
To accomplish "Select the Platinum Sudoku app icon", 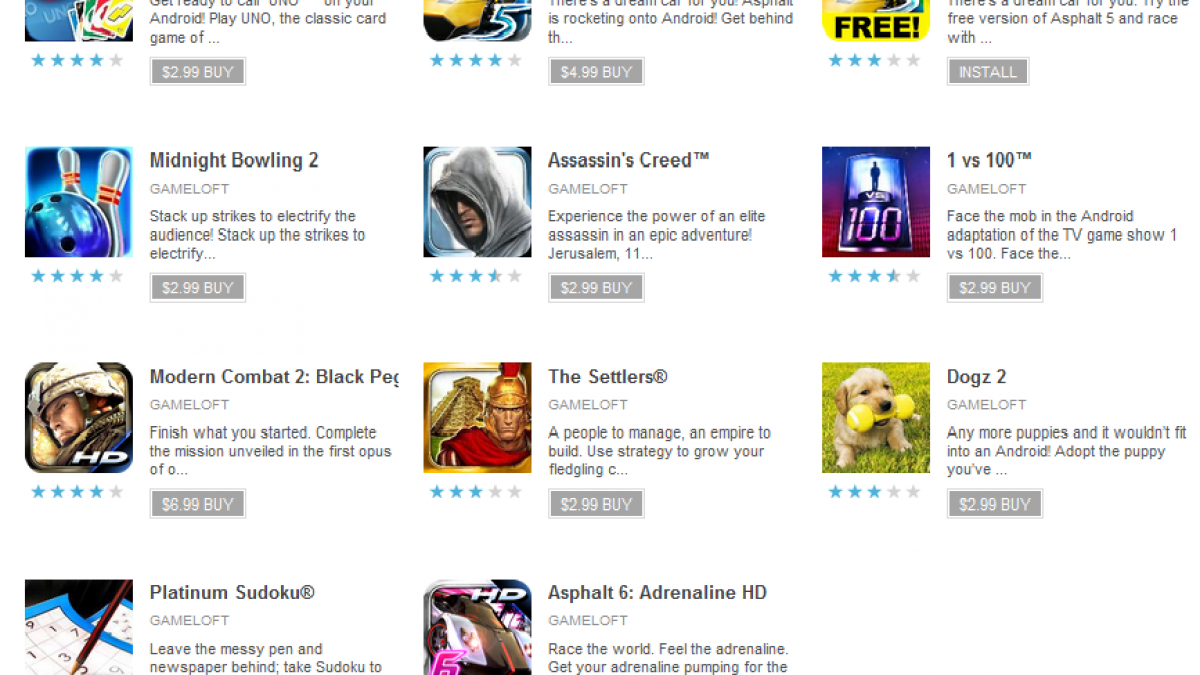I will click(x=79, y=627).
